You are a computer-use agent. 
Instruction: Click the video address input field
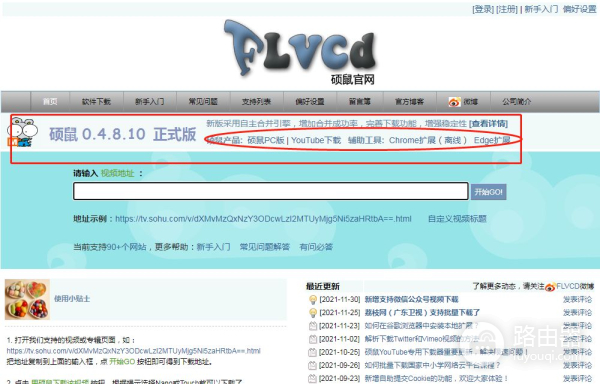click(x=271, y=191)
